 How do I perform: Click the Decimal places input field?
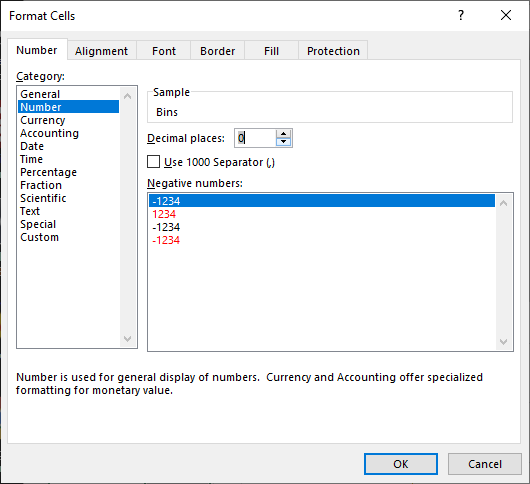pos(255,138)
